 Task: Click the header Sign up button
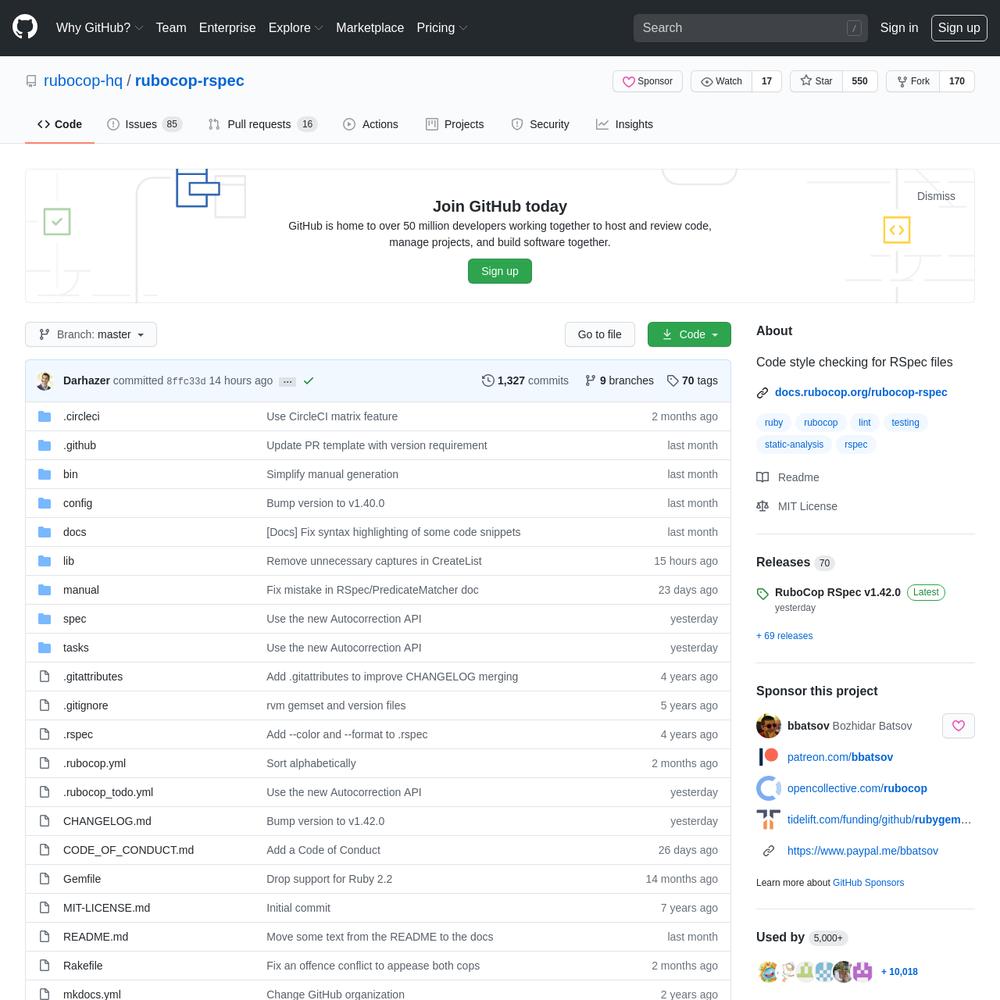click(x=959, y=28)
